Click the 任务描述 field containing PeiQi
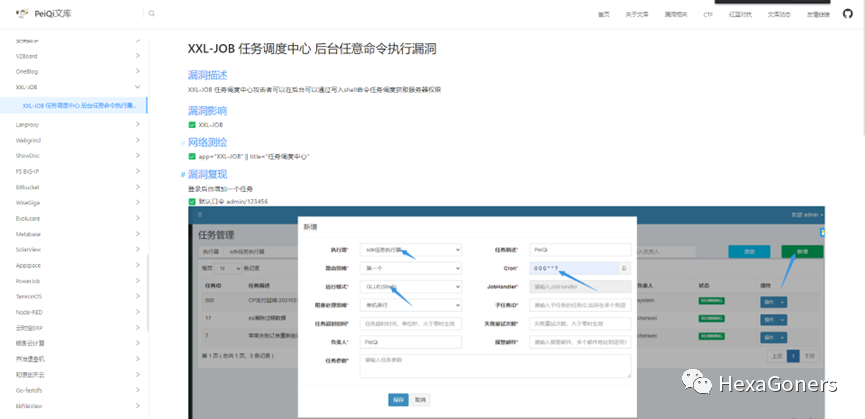865x419 pixels. click(x=580, y=250)
